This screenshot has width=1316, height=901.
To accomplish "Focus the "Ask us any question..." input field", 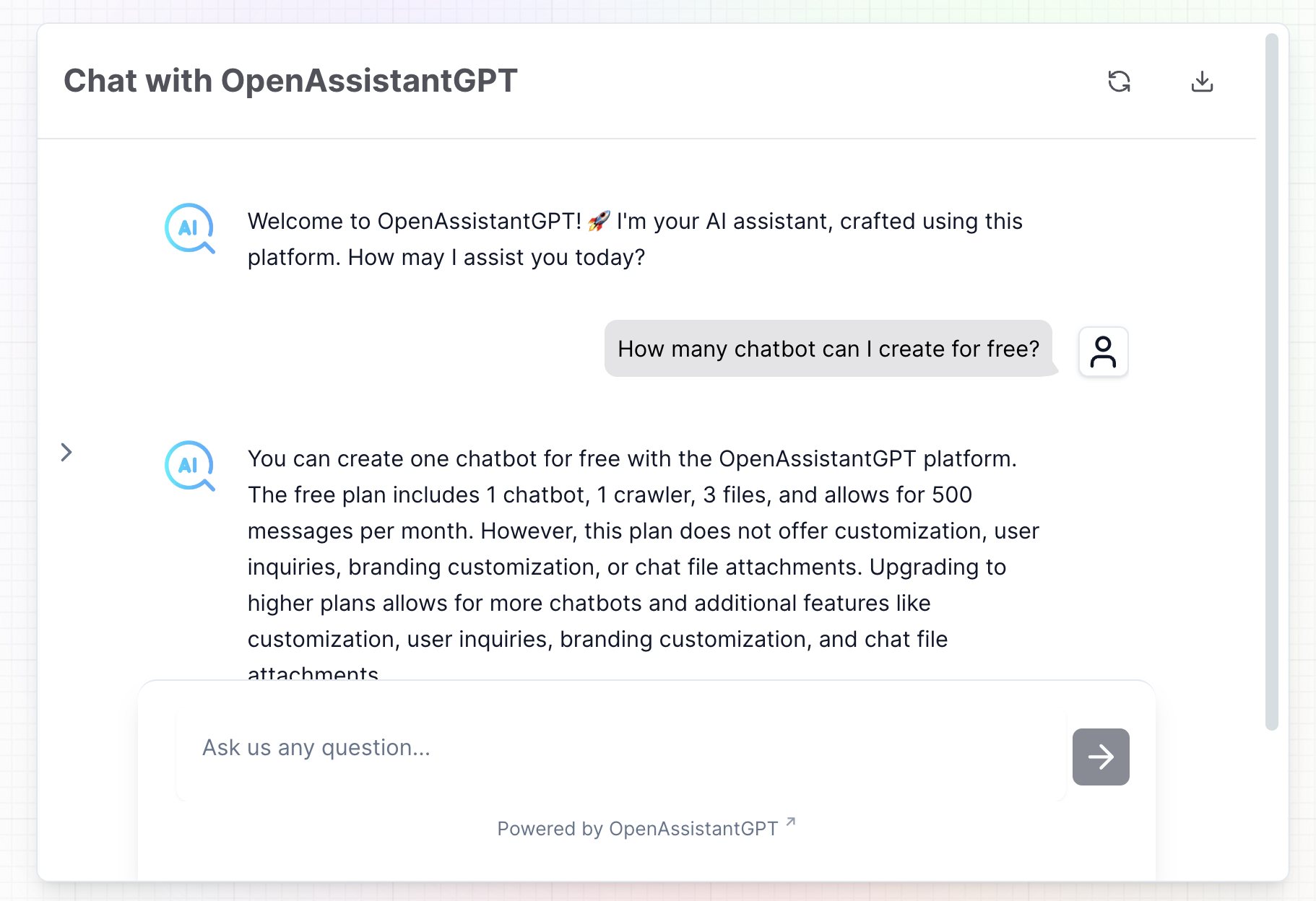I will [621, 748].
